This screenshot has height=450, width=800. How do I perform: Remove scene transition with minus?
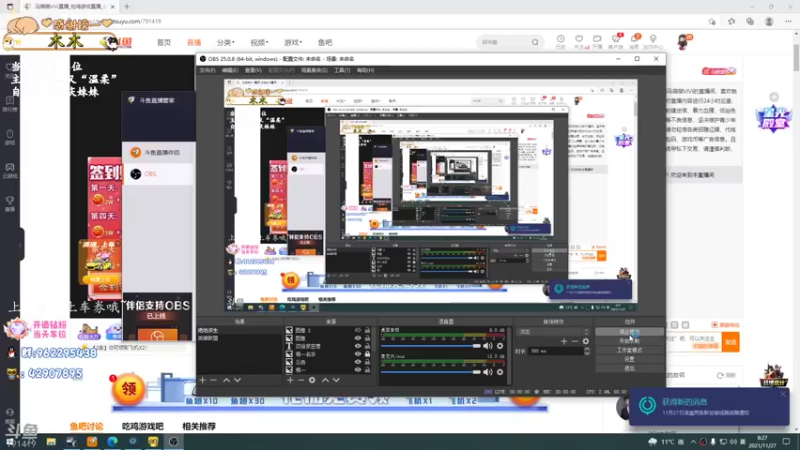coord(575,341)
